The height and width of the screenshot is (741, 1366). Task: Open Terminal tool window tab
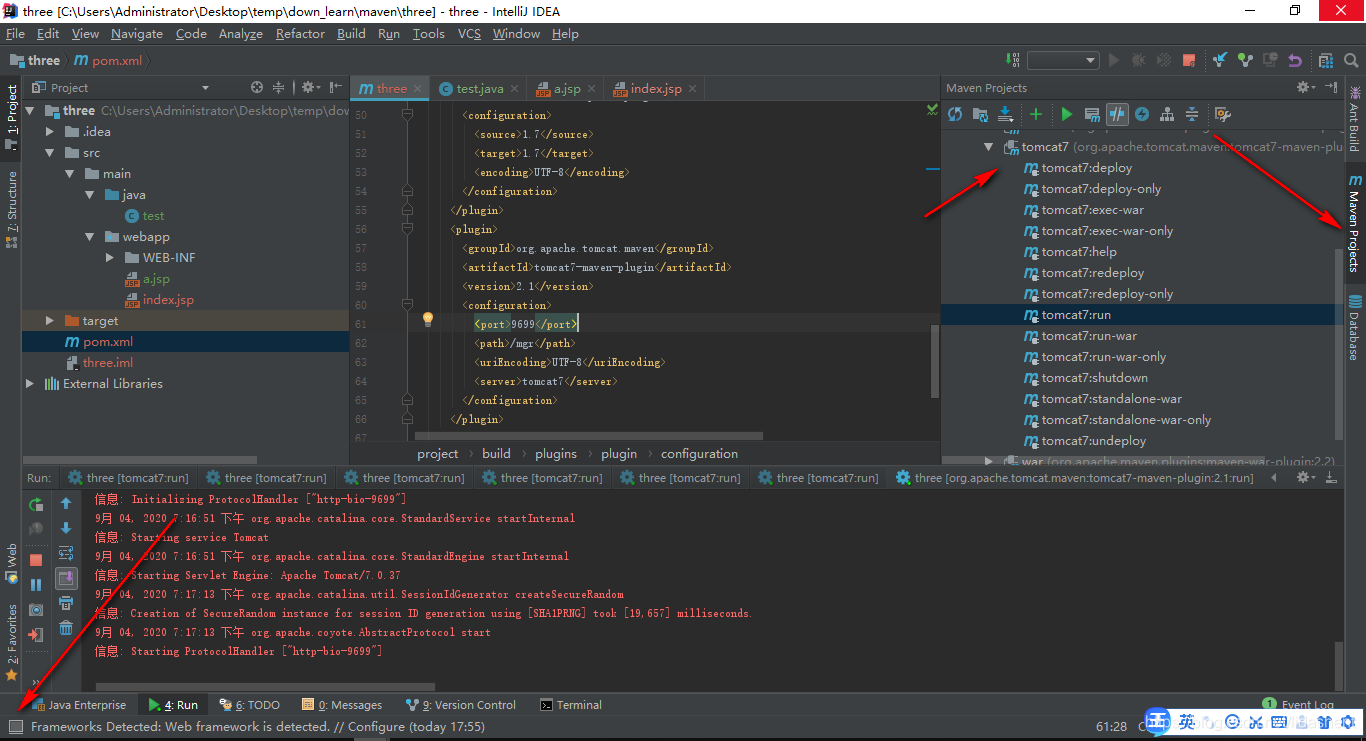570,705
